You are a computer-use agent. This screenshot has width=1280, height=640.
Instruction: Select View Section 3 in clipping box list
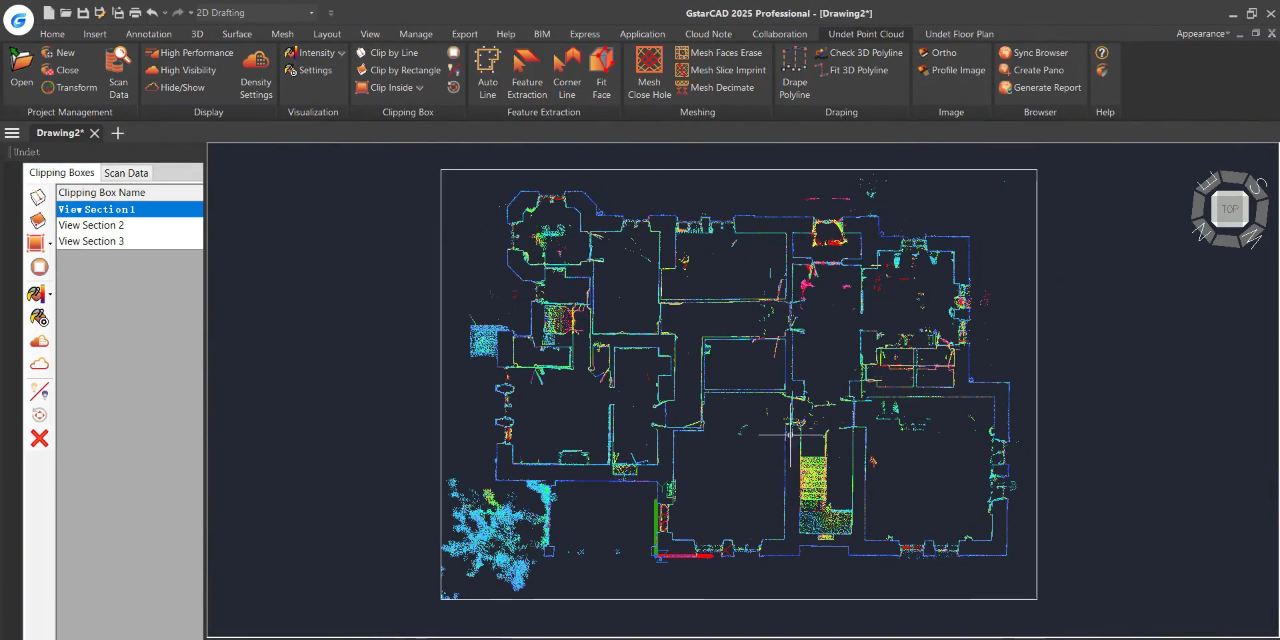130,241
